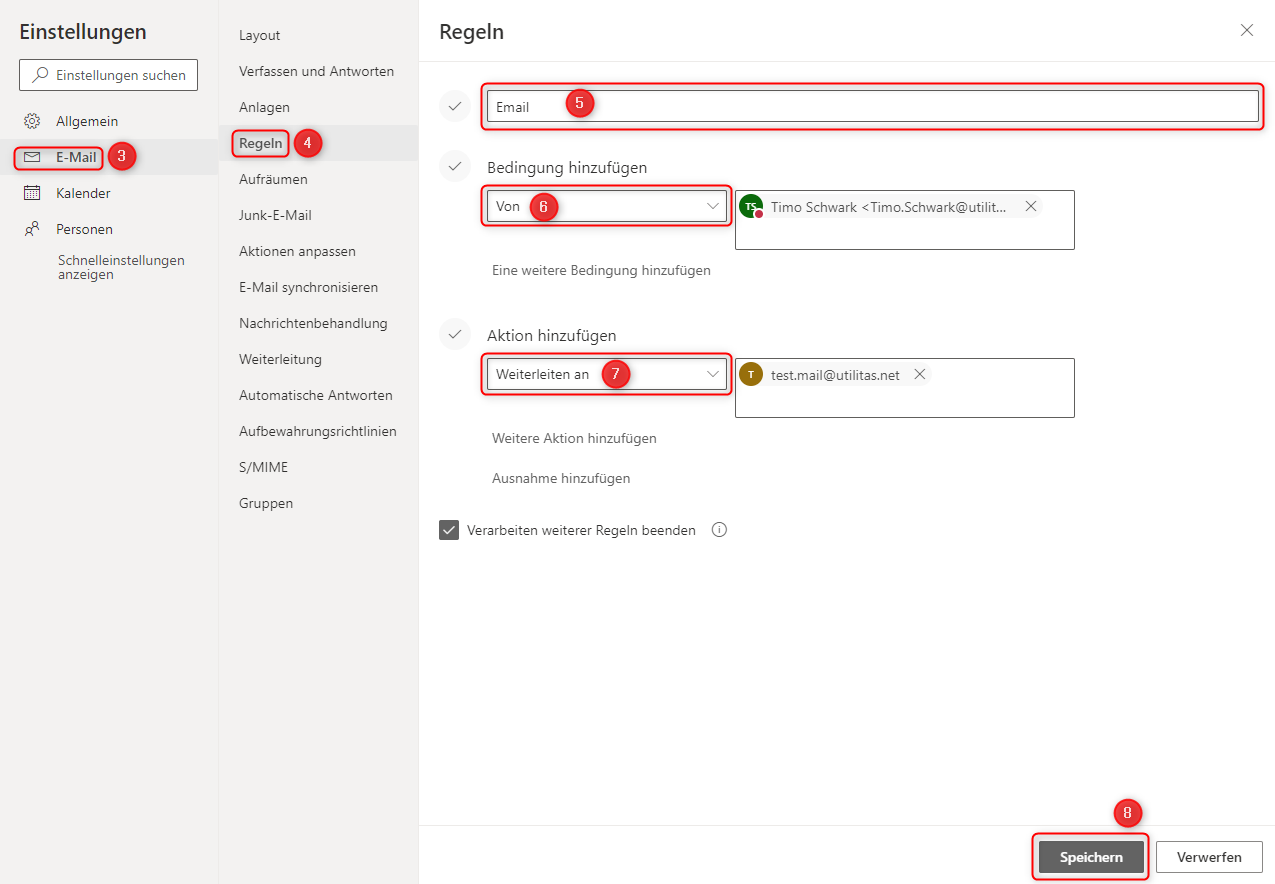Click the Verwerfen button
The image size is (1275, 884).
[x=1209, y=857]
